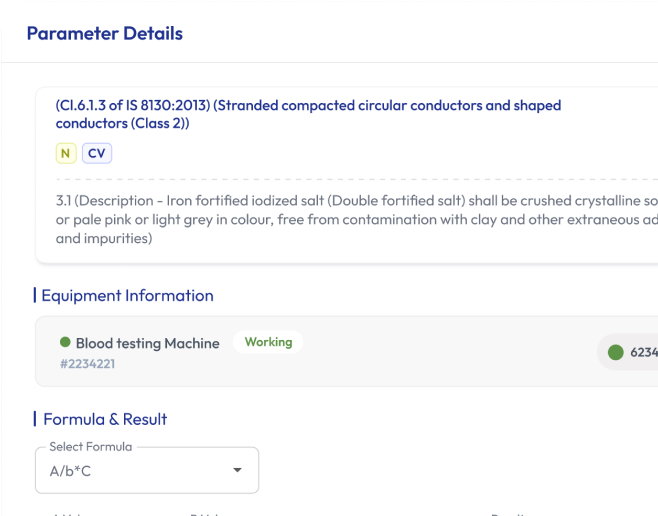Click the A/b*C formula value
The height and width of the screenshot is (516, 658).
pos(71,470)
